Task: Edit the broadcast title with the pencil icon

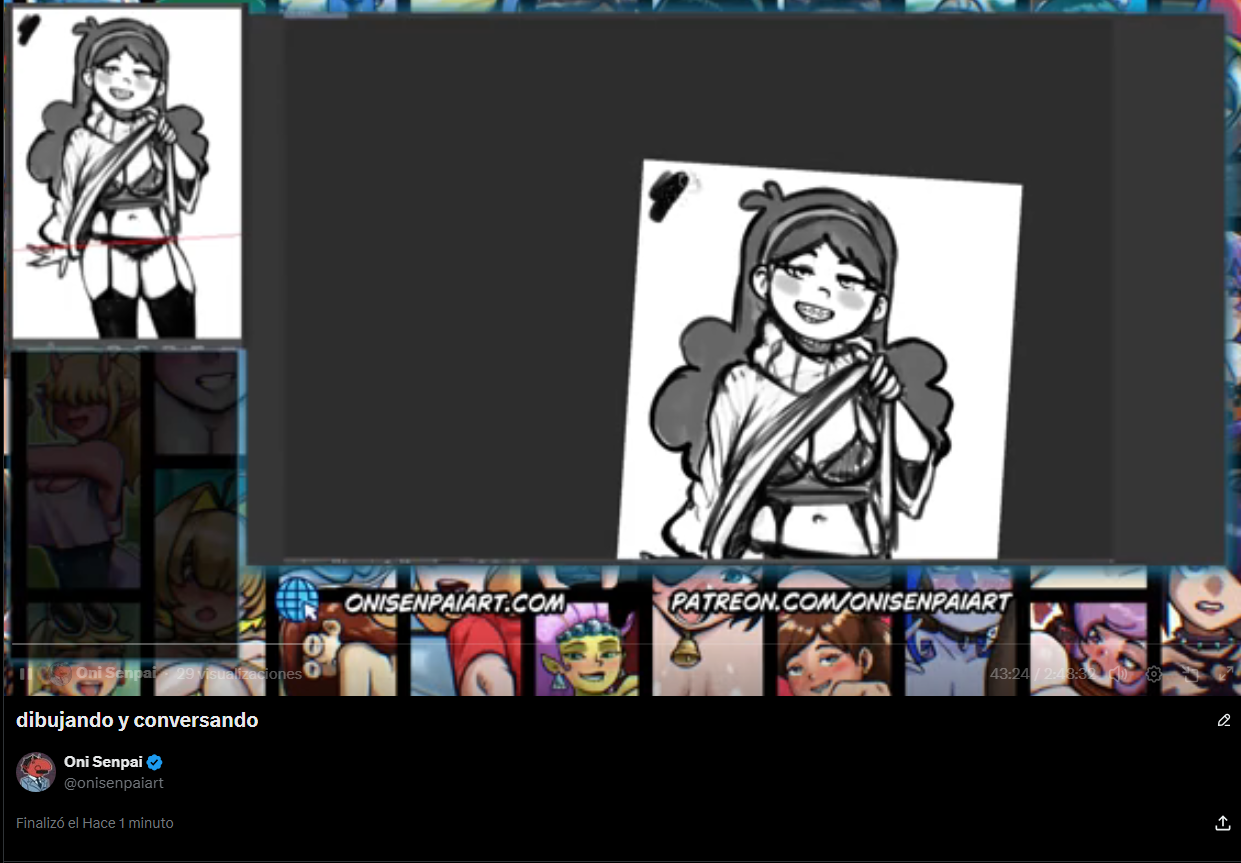Action: (1223, 720)
